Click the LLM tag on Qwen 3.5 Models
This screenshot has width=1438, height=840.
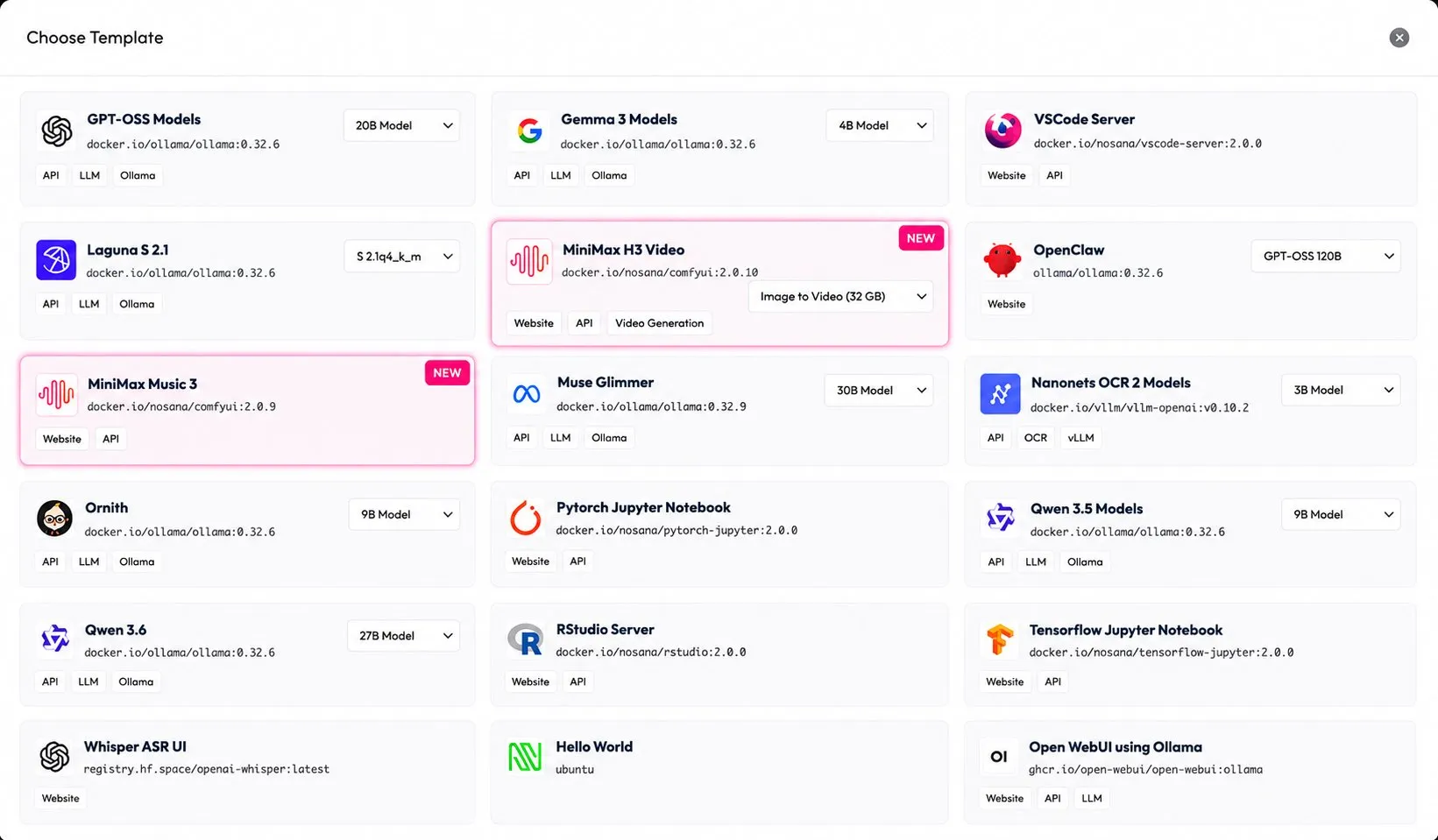point(1036,561)
